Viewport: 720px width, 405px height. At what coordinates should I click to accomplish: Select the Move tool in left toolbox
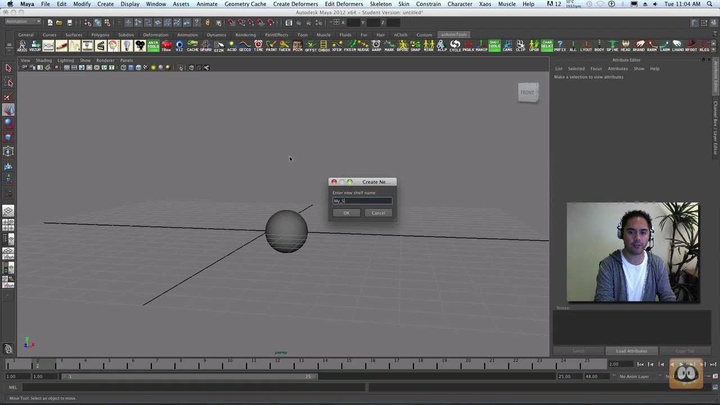pyautogui.click(x=8, y=109)
